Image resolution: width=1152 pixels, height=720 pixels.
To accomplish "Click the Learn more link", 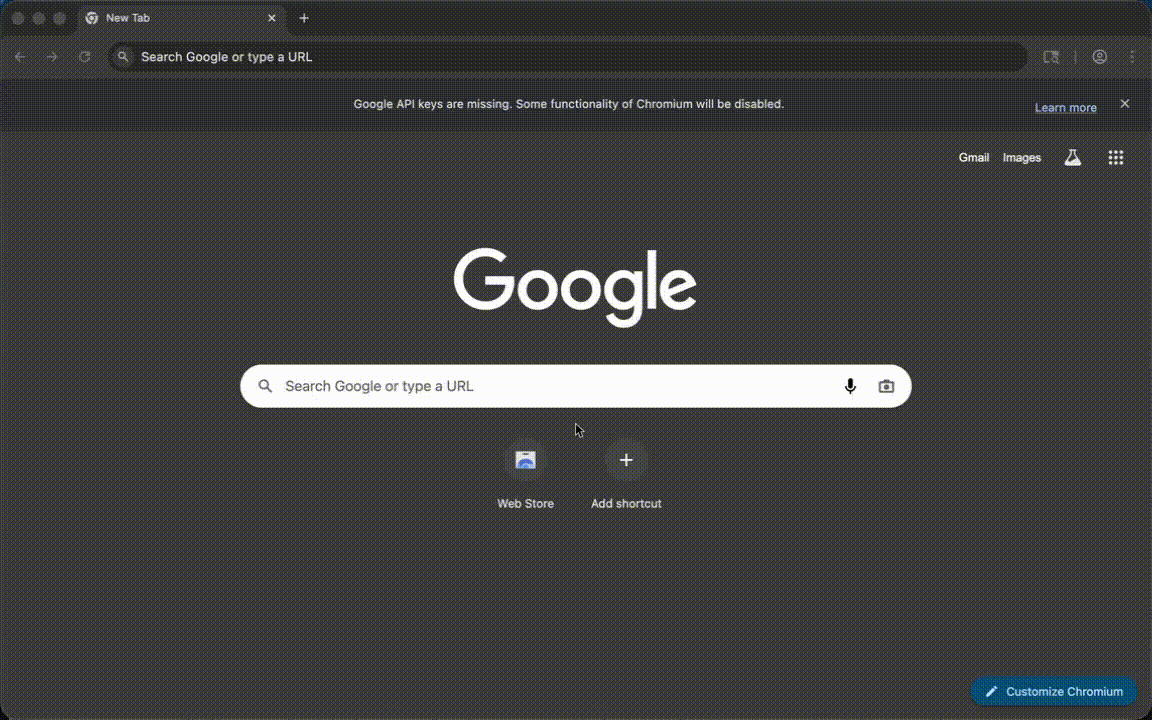I will [1065, 108].
